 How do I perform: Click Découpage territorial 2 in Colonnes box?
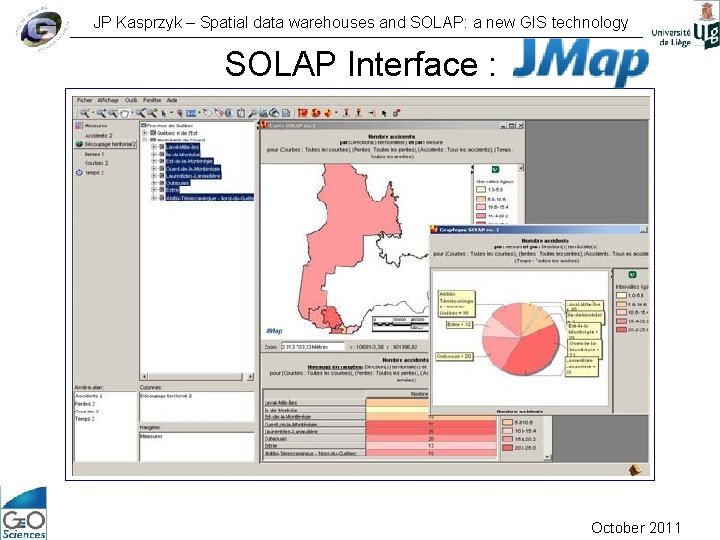click(166, 396)
